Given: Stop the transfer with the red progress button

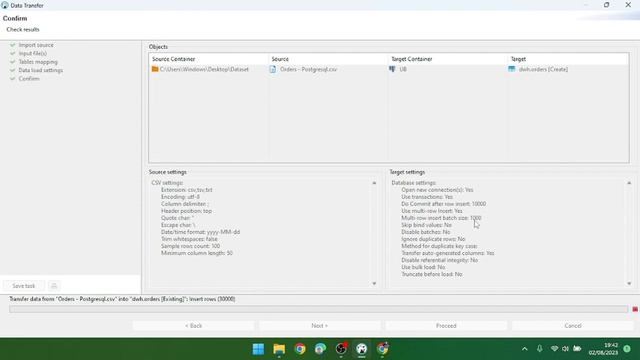Looking at the screenshot, I should click(635, 309).
